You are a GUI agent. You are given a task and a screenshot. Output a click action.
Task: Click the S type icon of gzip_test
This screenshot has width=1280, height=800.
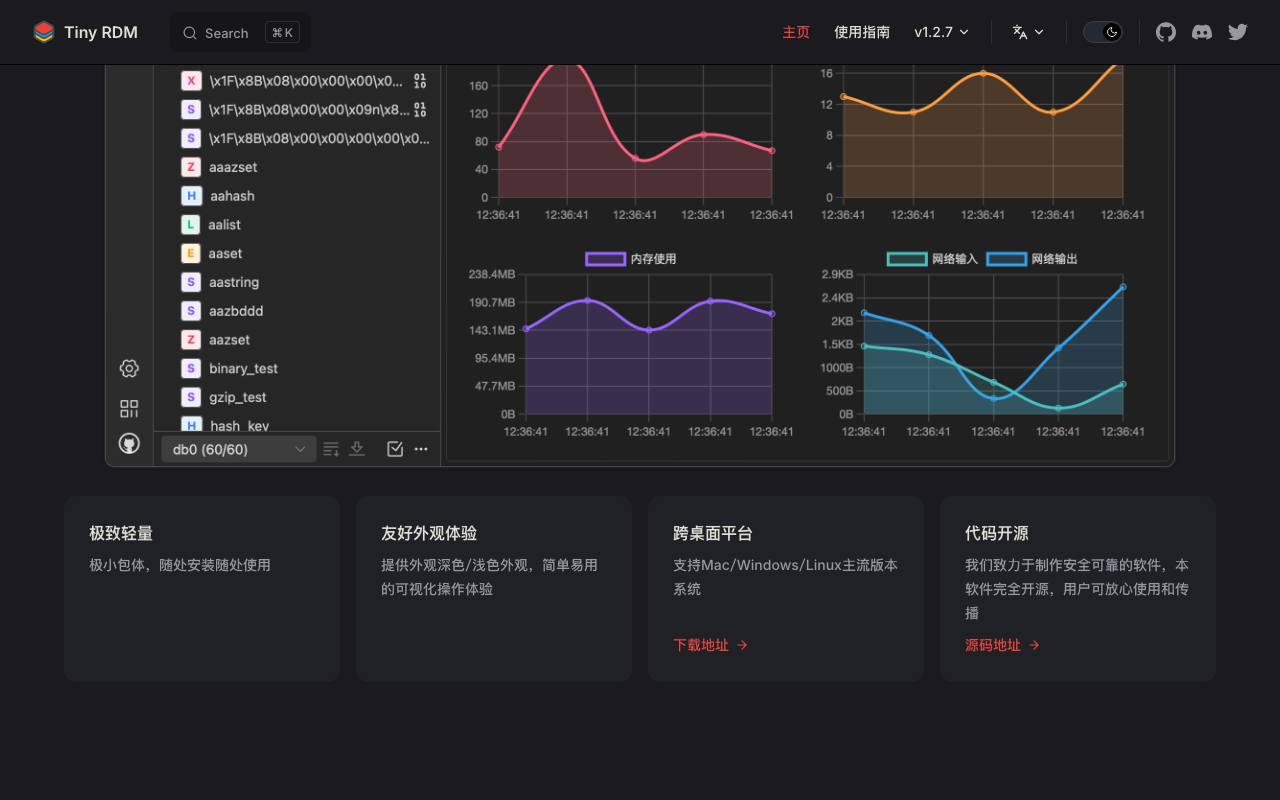pyautogui.click(x=190, y=397)
